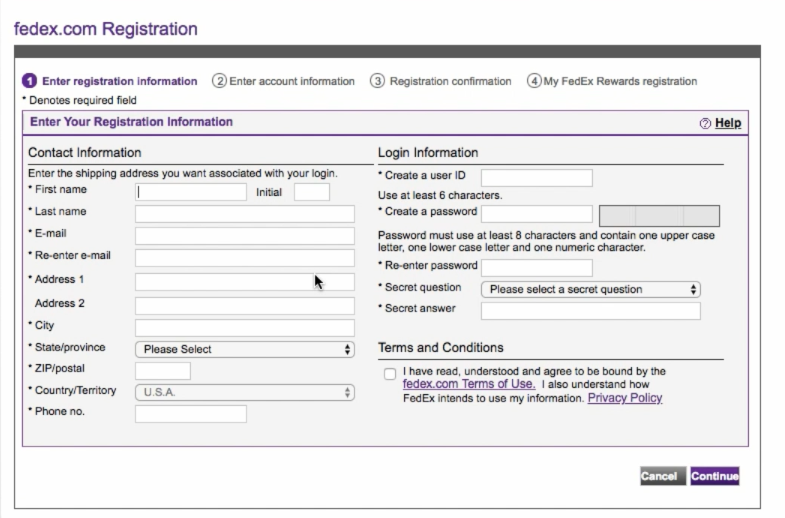
Task: Focus the Create a password field
Action: (537, 214)
